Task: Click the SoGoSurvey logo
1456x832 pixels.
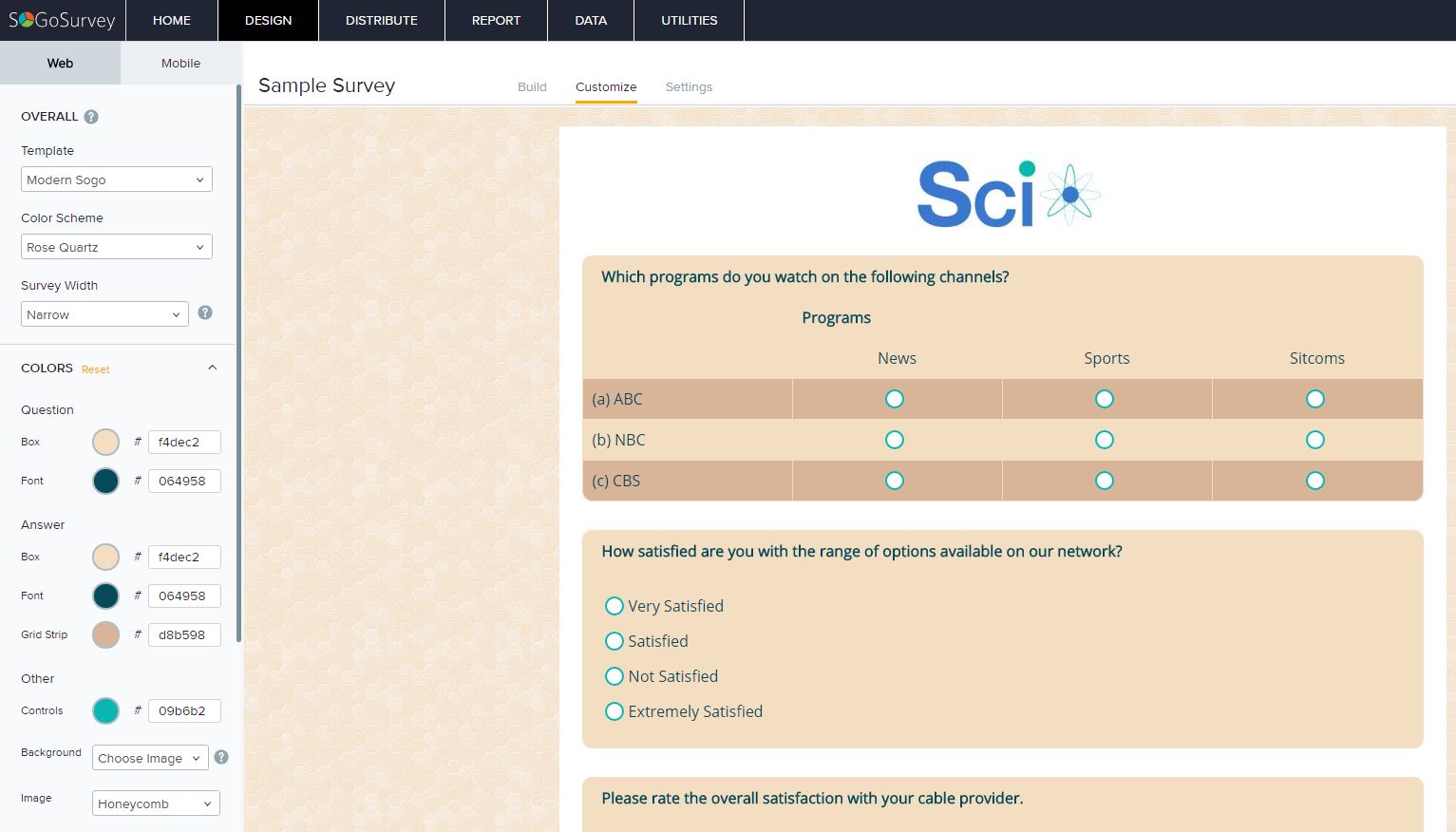Action: click(x=62, y=20)
